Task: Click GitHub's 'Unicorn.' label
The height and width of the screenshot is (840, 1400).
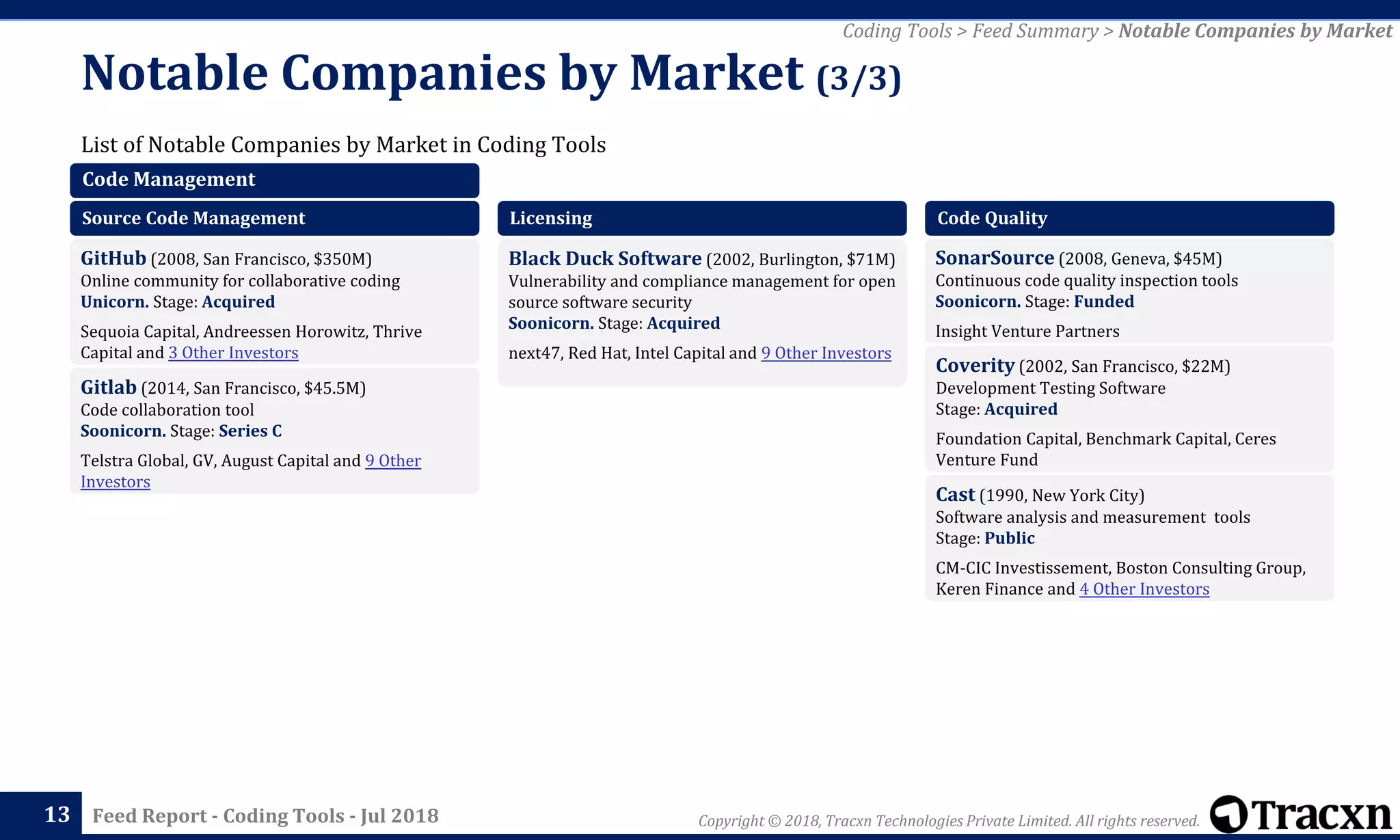Action: 115,302
